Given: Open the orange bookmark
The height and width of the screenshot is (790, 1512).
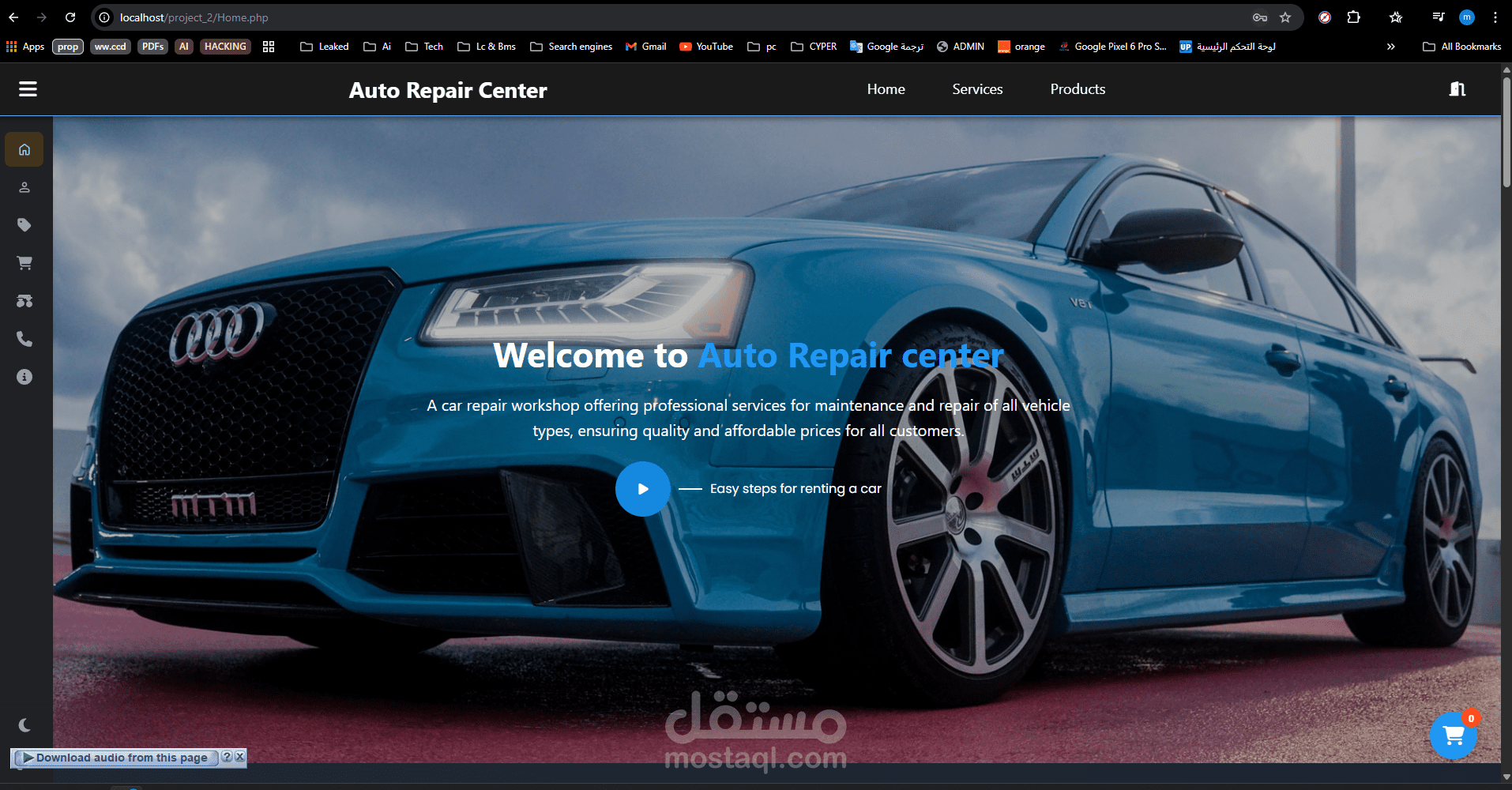Looking at the screenshot, I should (x=1021, y=47).
